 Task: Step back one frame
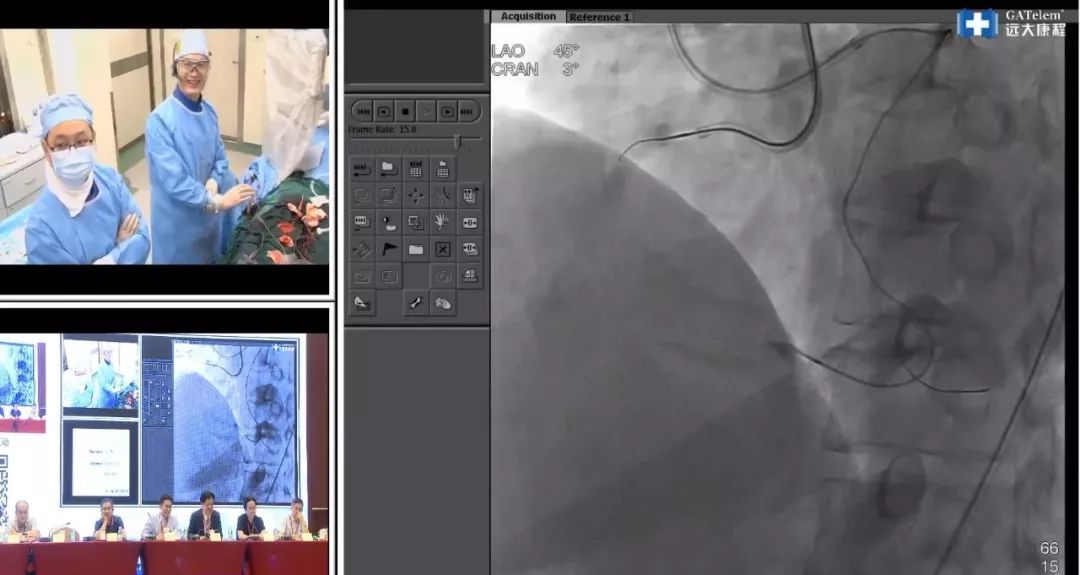384,111
